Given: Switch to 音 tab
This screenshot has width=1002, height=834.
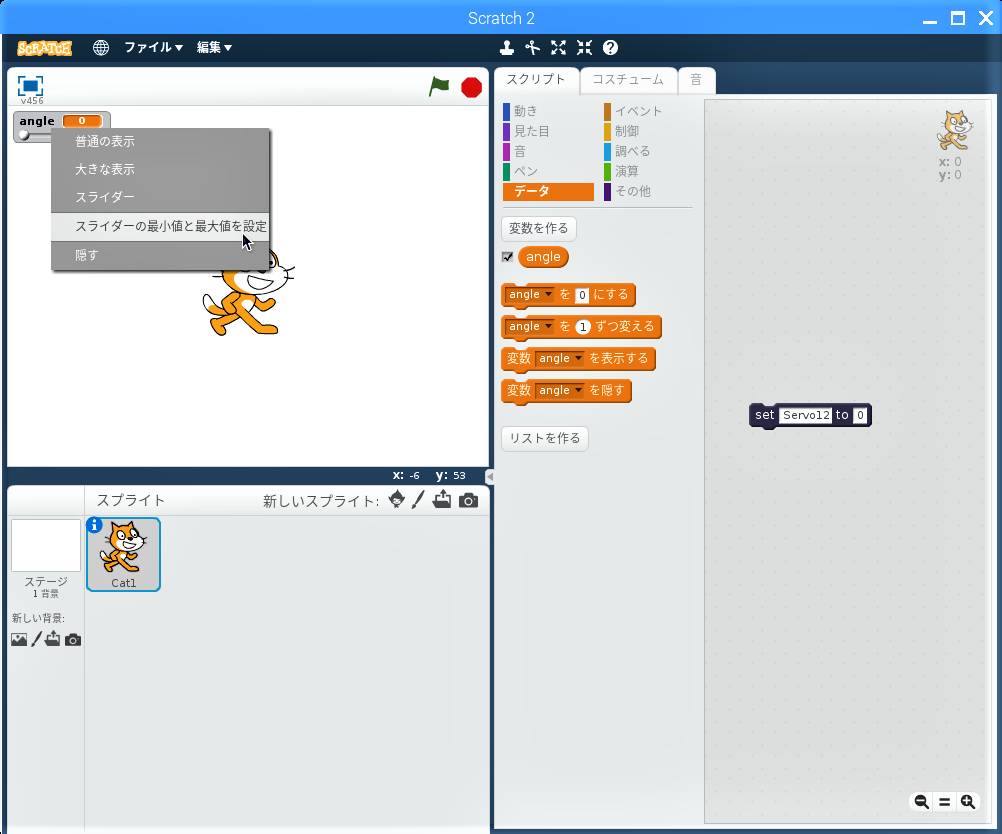Looking at the screenshot, I should 696,80.
